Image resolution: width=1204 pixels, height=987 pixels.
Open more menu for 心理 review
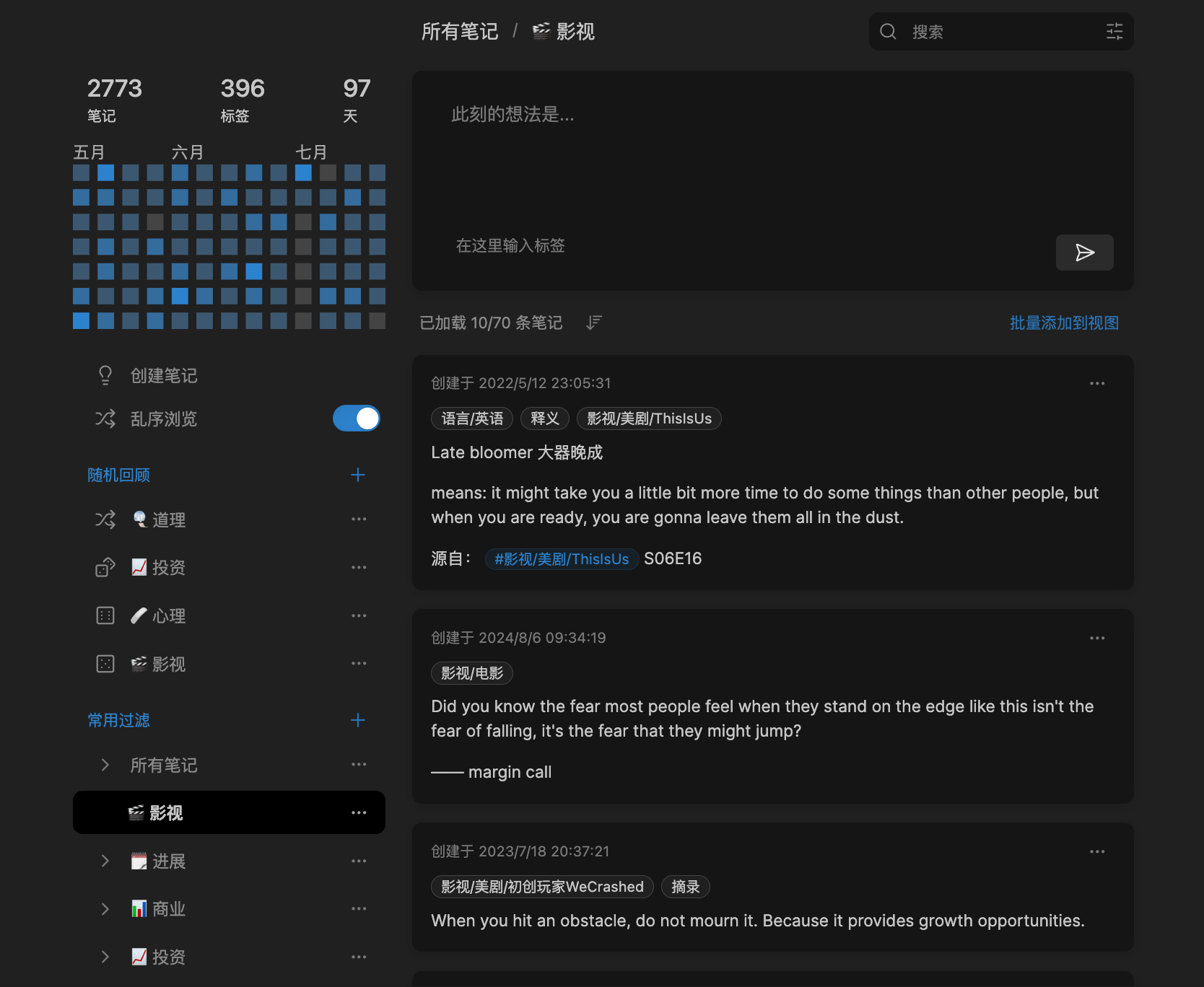point(359,615)
